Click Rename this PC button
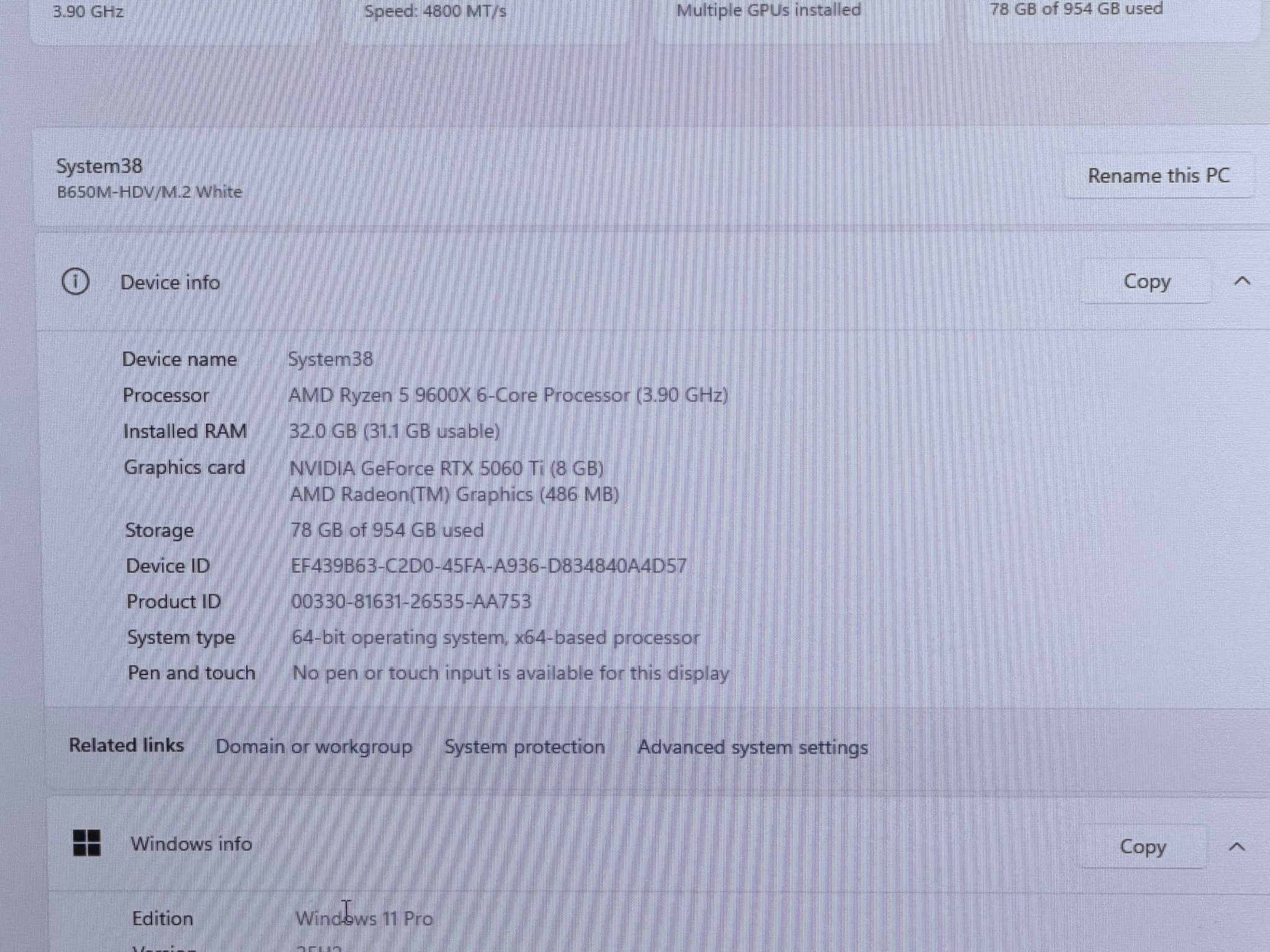This screenshot has width=1270, height=952. click(x=1158, y=176)
